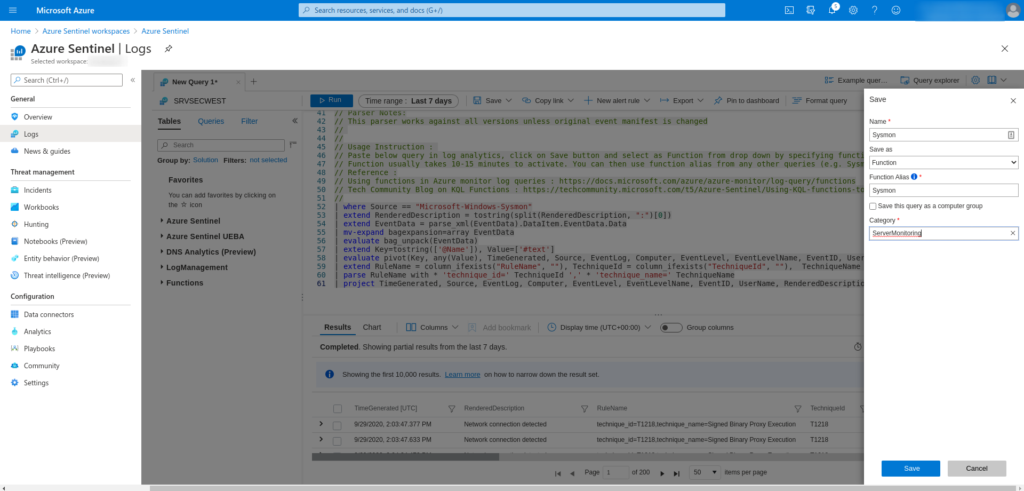This screenshot has height=491, width=1024.
Task: Open the 50 items per page dropdown
Action: [x=706, y=472]
